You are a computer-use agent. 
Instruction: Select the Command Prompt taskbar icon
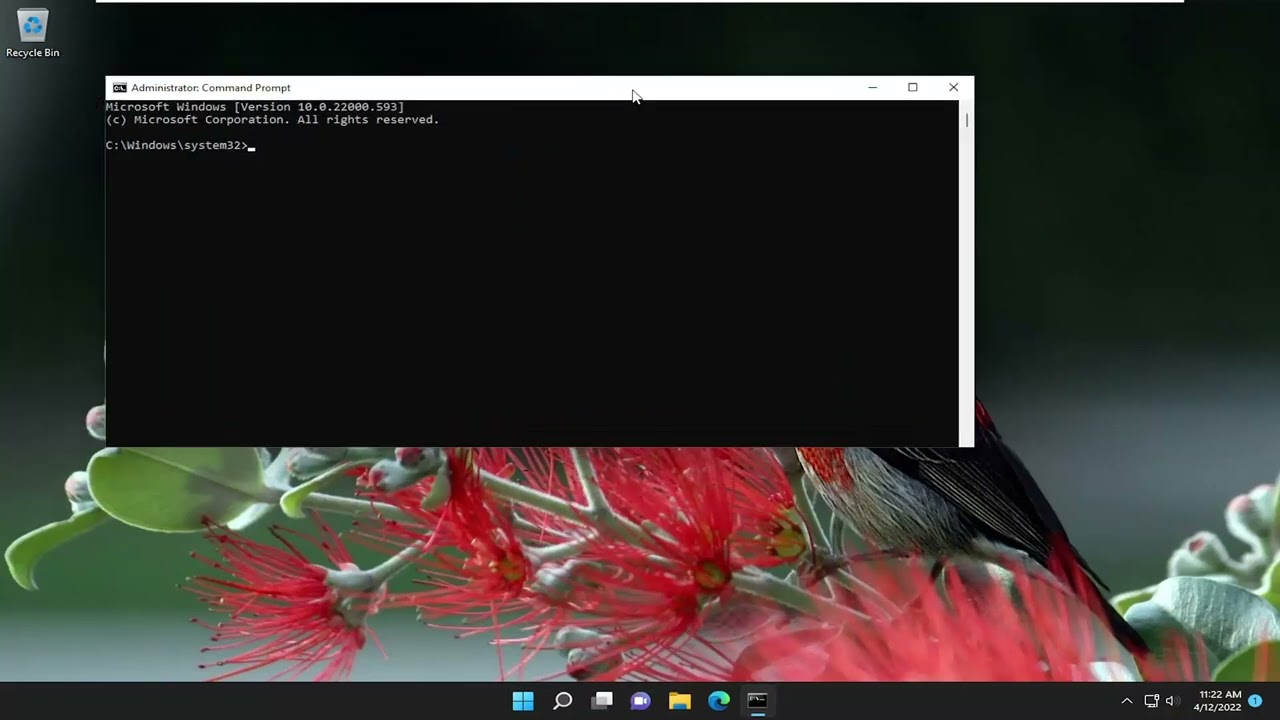point(758,701)
